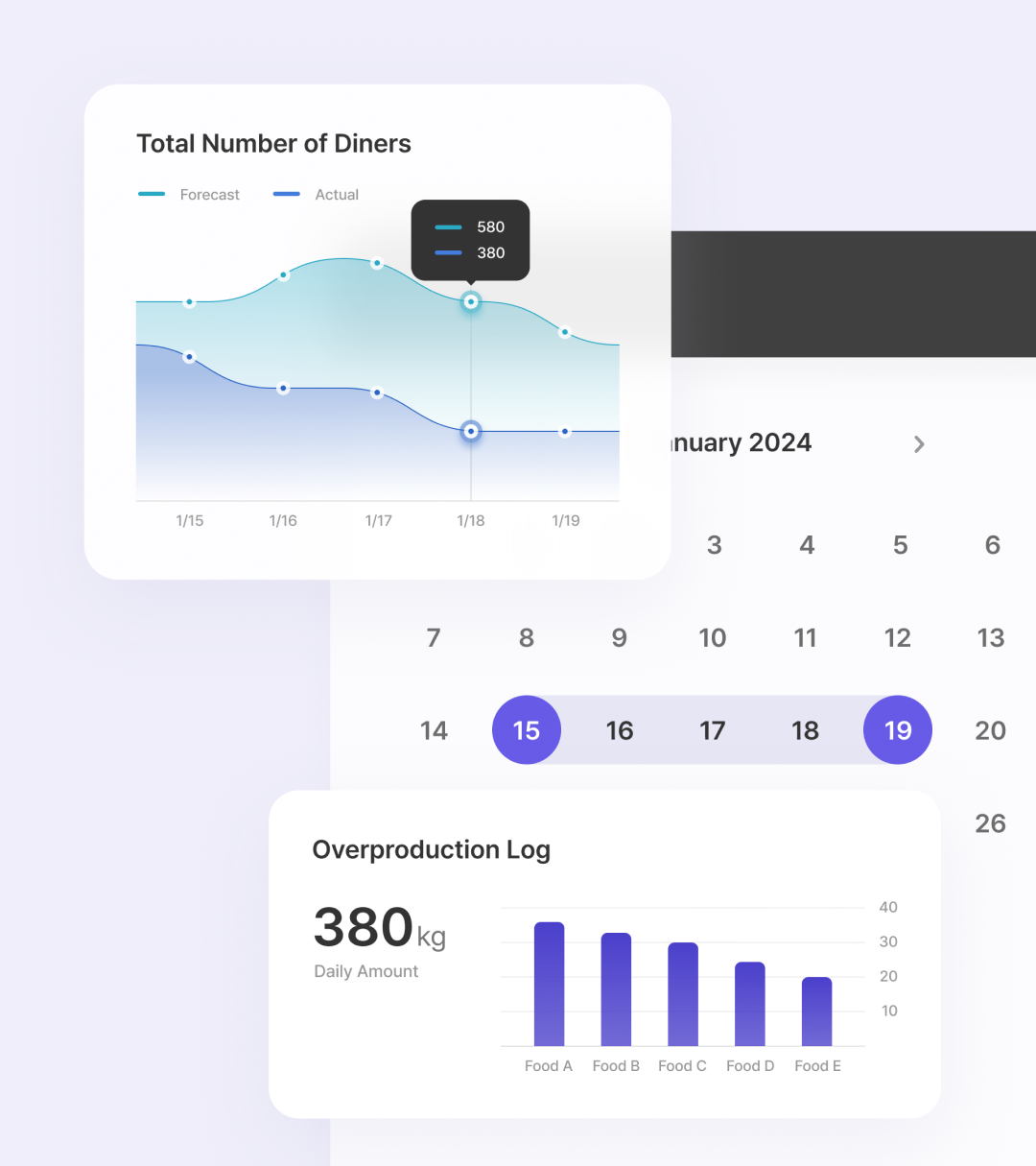Pick January 16 in calendar

click(619, 730)
